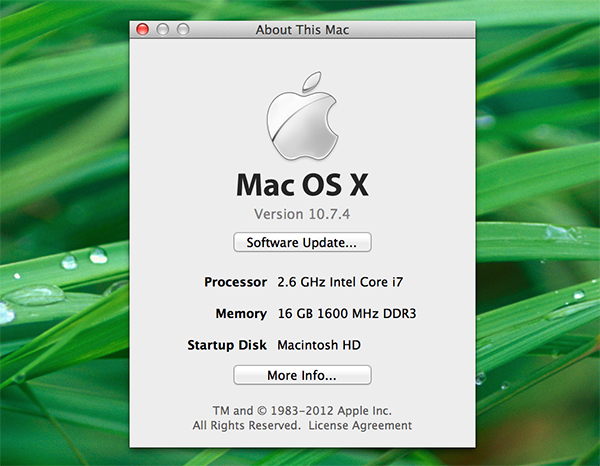Zoom the About This Mac window
Screen dimensions: 600x466
coord(183,29)
